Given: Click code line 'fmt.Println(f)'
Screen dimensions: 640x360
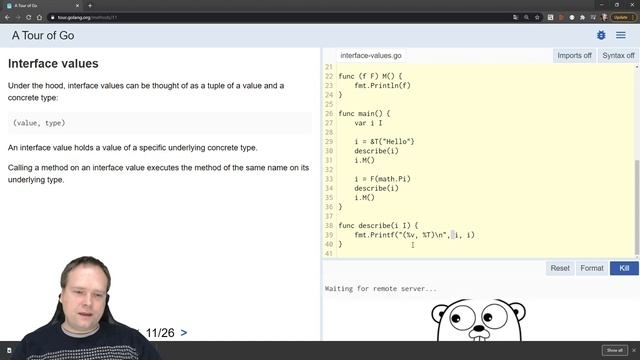Looking at the screenshot, I should point(382,86).
